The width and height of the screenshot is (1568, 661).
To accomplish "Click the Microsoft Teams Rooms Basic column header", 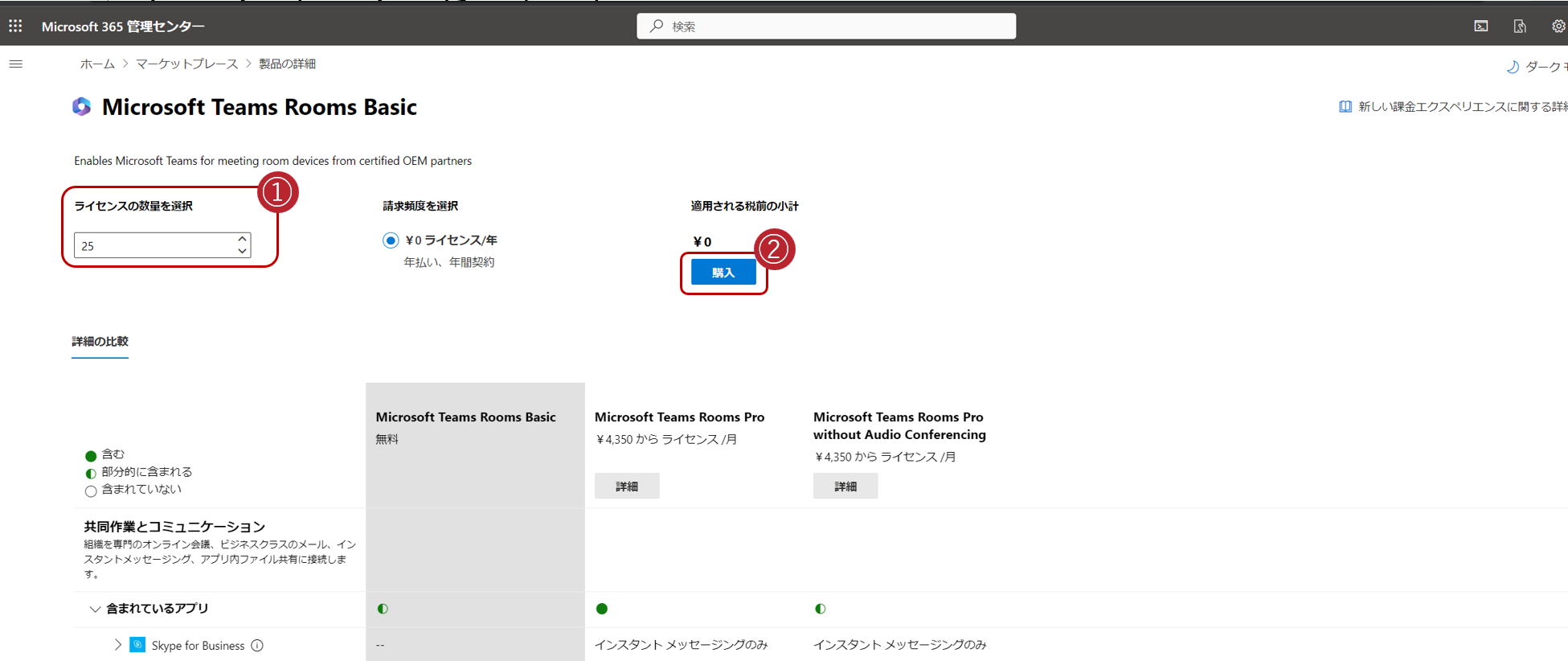I will [465, 417].
